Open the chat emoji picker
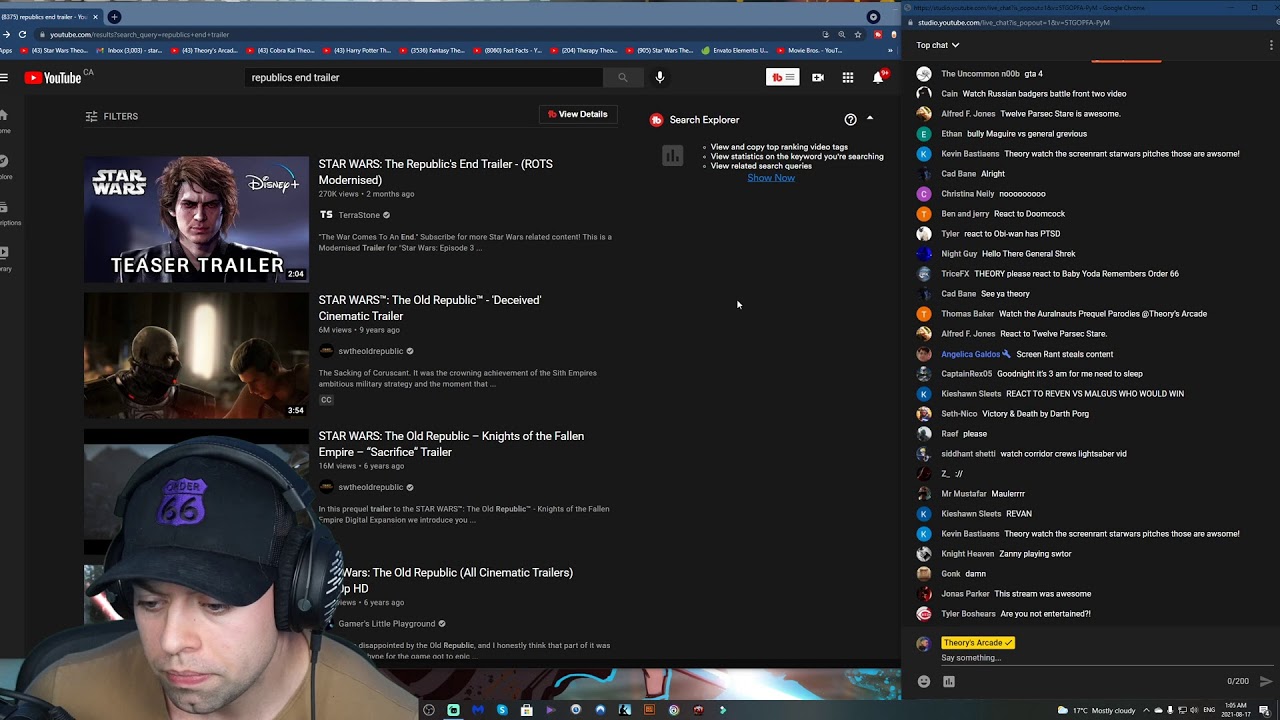This screenshot has height=720, width=1280. 924,682
